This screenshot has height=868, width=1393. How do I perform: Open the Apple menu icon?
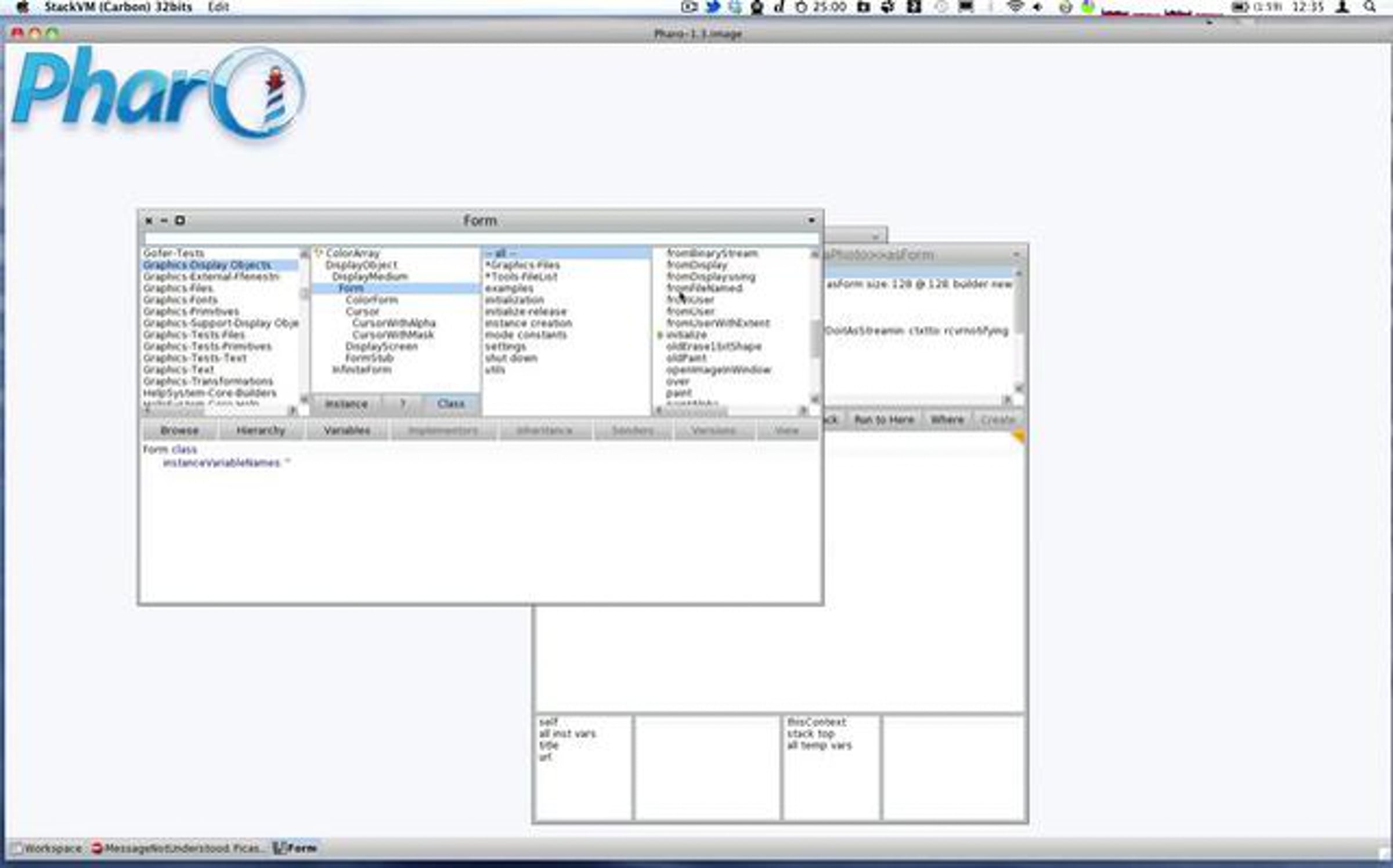coord(22,7)
